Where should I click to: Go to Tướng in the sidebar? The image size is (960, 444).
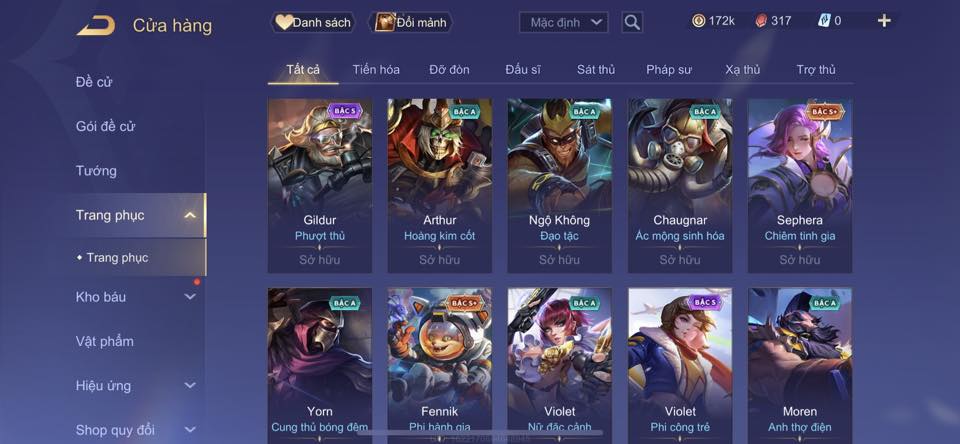click(x=96, y=171)
